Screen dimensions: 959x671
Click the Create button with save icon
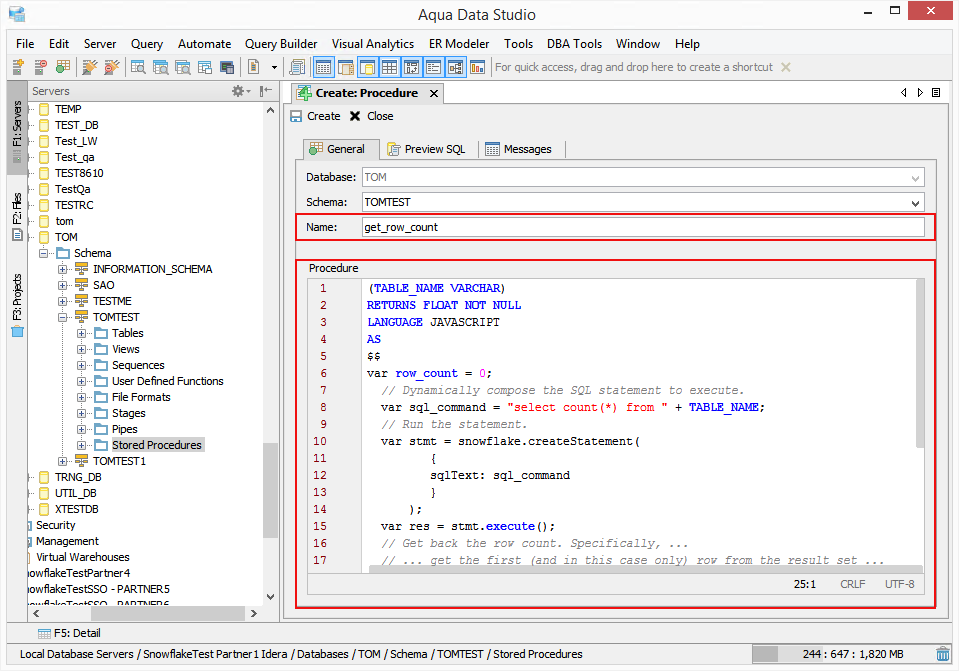pyautogui.click(x=315, y=116)
